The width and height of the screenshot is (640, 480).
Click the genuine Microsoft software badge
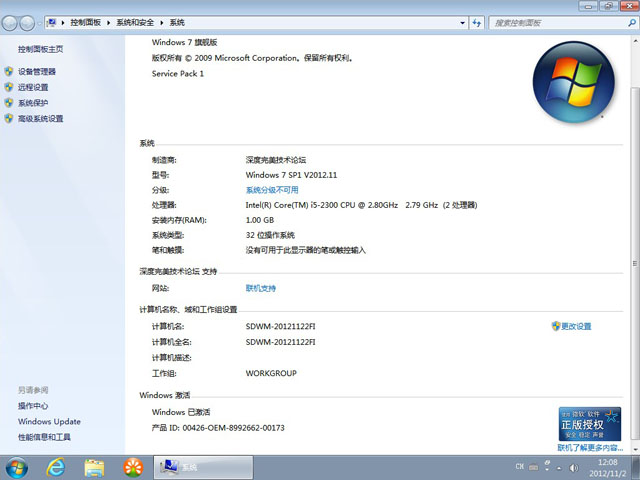point(582,424)
